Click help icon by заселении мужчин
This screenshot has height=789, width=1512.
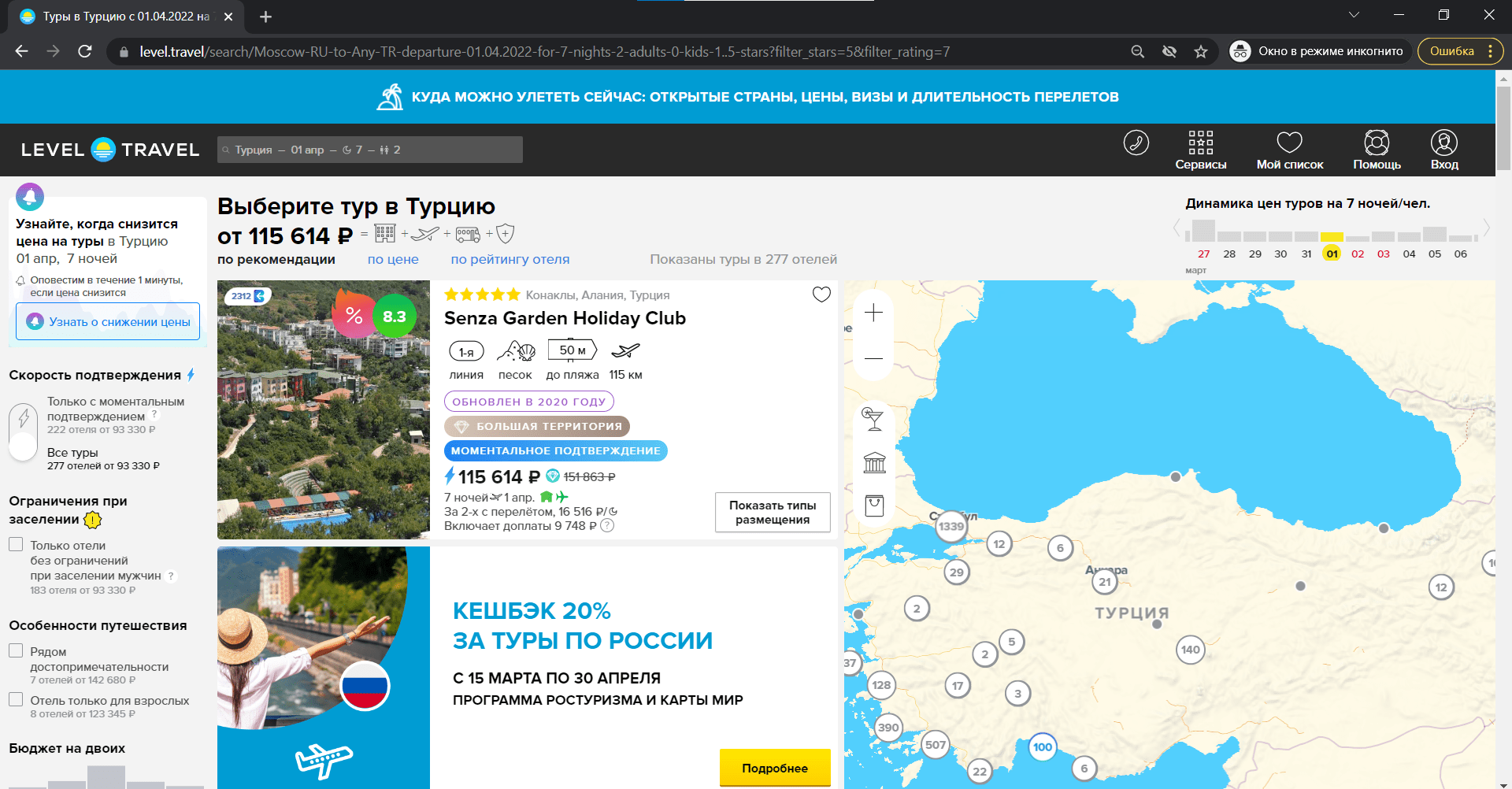(x=171, y=576)
